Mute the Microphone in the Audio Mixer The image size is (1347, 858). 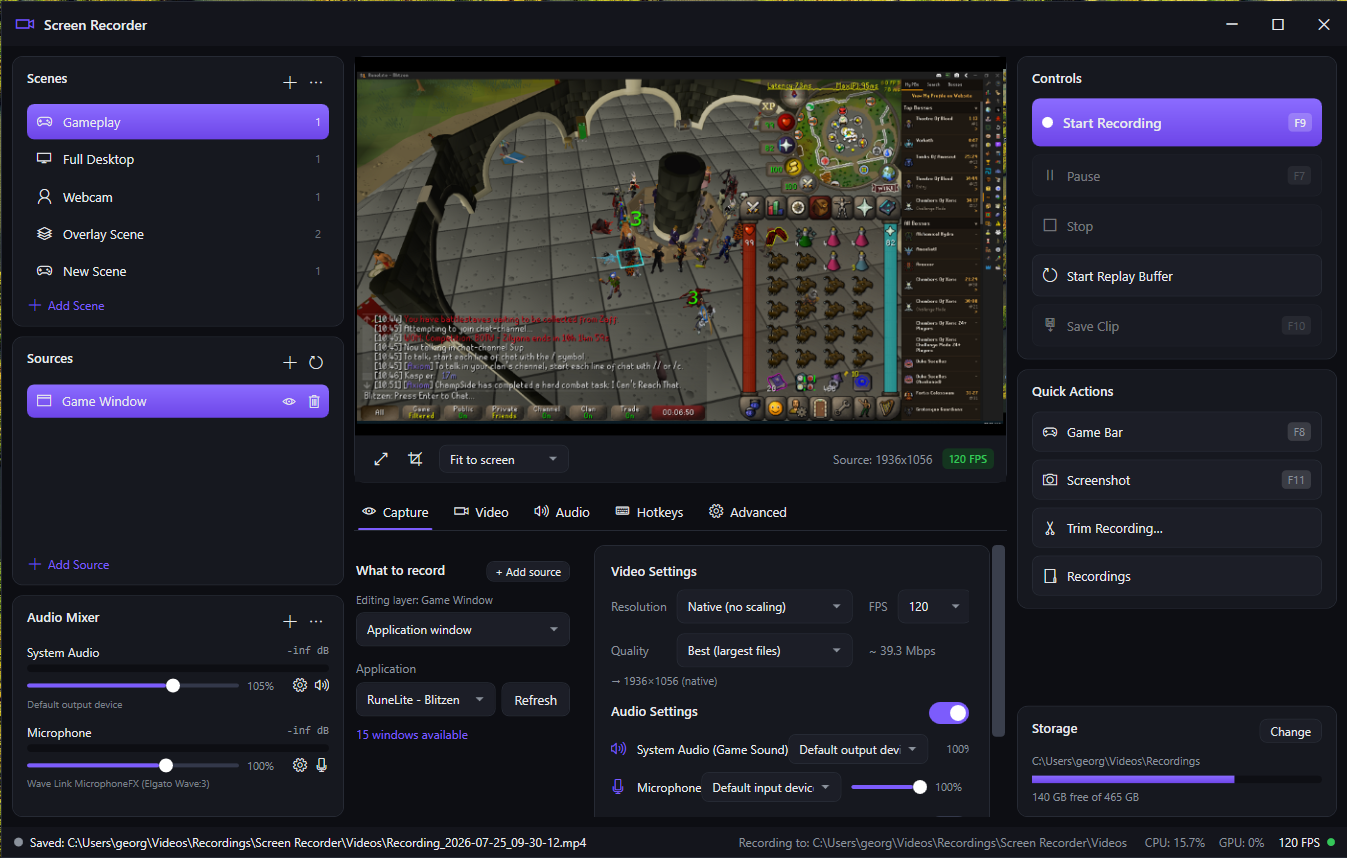(x=321, y=765)
